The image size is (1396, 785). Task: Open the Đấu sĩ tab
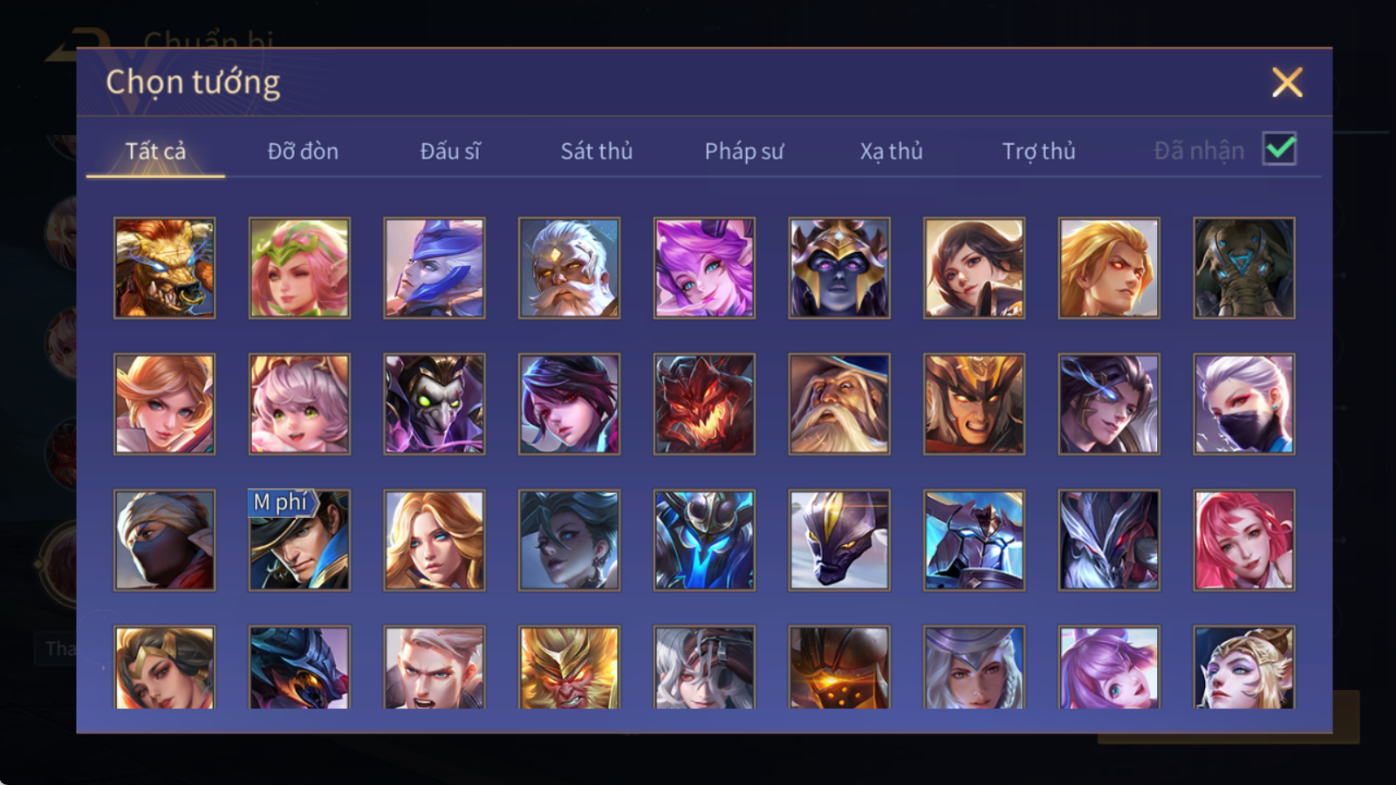pos(450,151)
